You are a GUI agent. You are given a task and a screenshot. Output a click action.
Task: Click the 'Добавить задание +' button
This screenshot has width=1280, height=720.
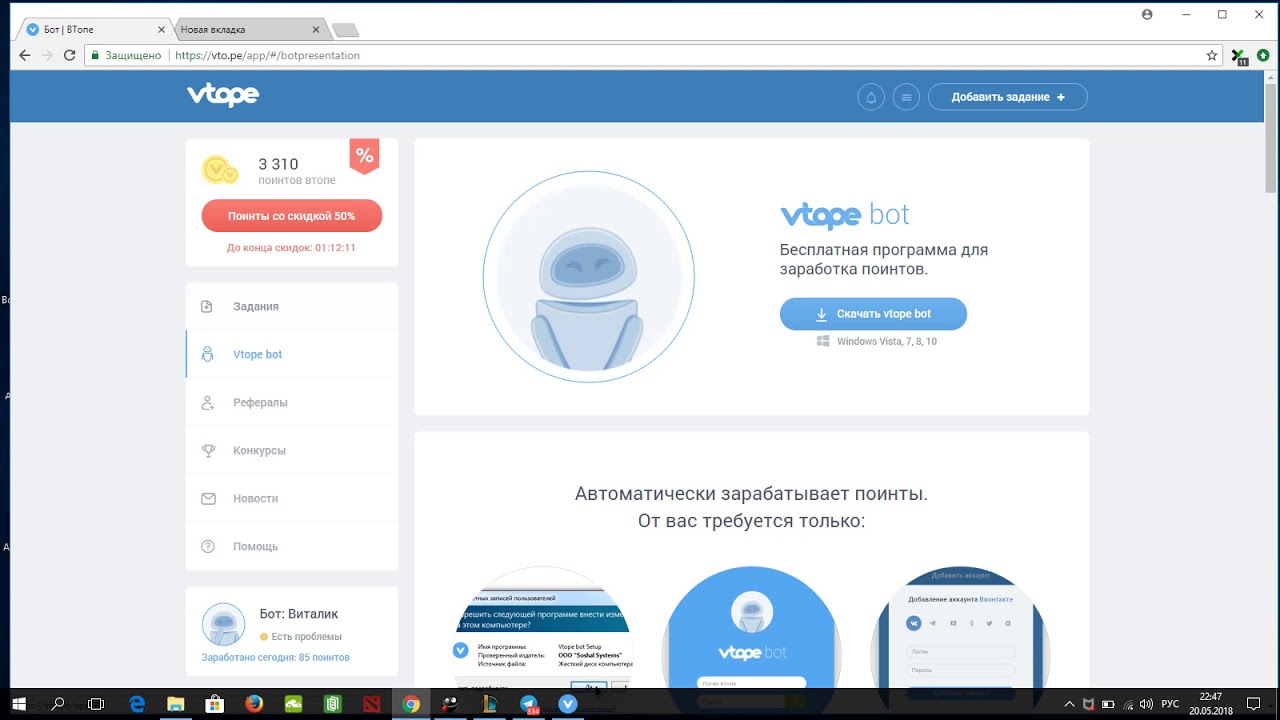pos(1008,97)
